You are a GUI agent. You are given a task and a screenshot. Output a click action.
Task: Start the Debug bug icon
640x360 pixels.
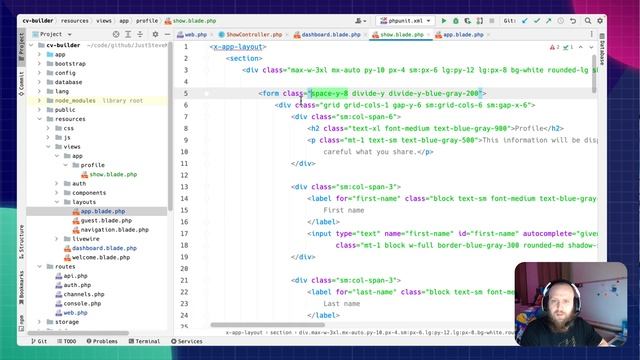click(456, 21)
